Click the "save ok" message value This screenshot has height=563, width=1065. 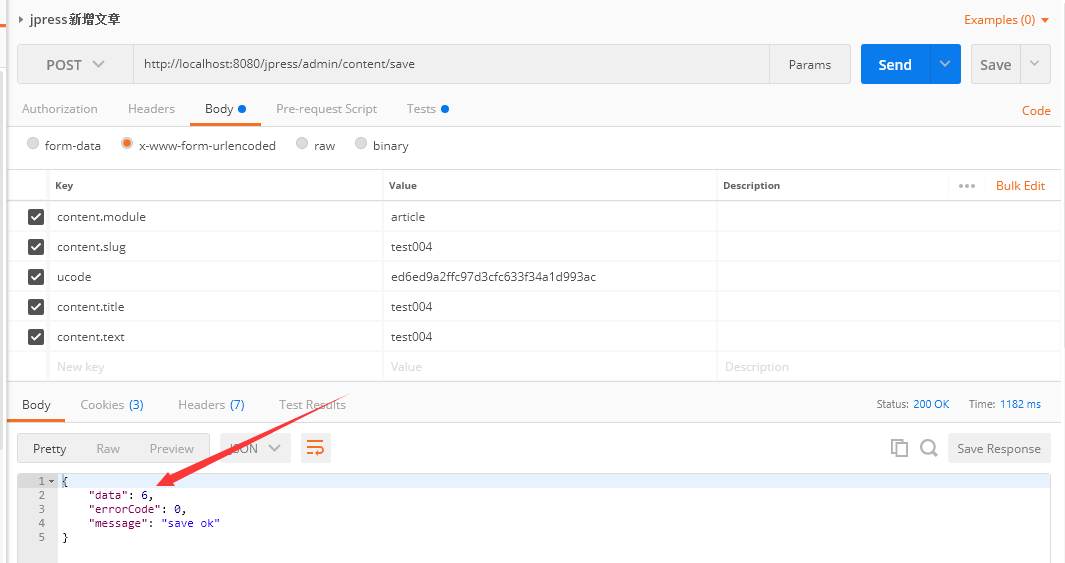190,523
